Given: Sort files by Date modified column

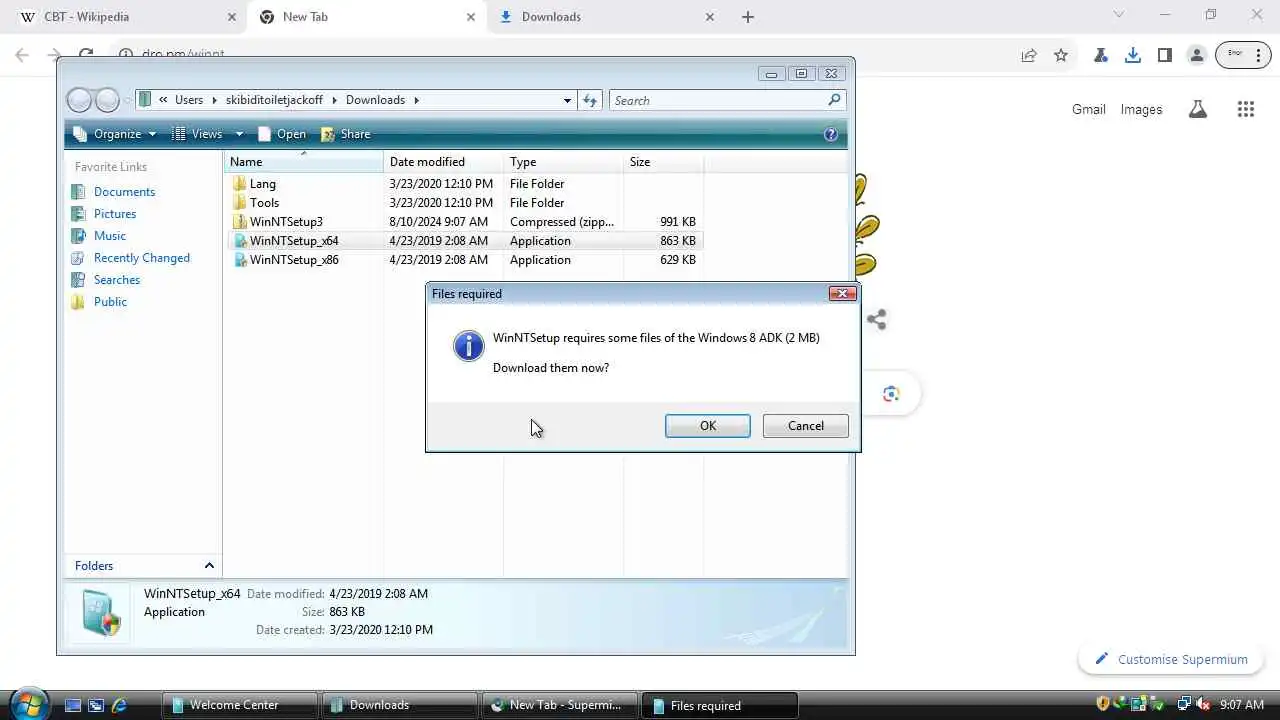Looking at the screenshot, I should pyautogui.click(x=443, y=162).
